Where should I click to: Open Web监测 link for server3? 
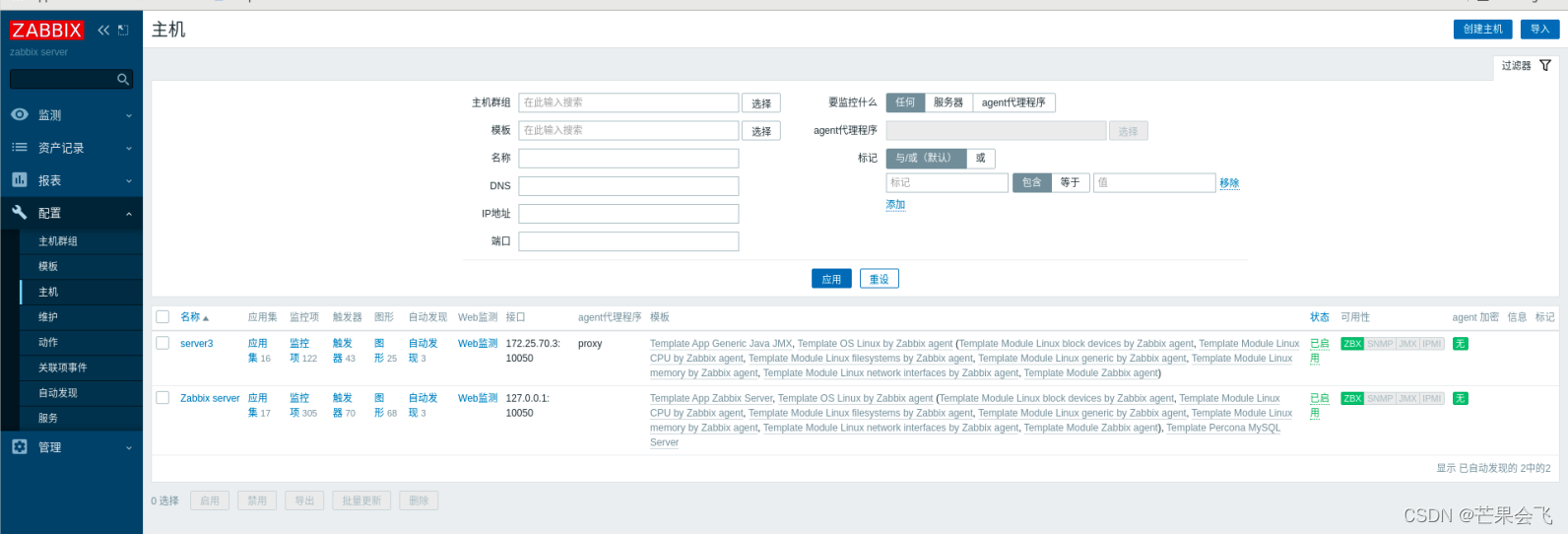click(478, 344)
